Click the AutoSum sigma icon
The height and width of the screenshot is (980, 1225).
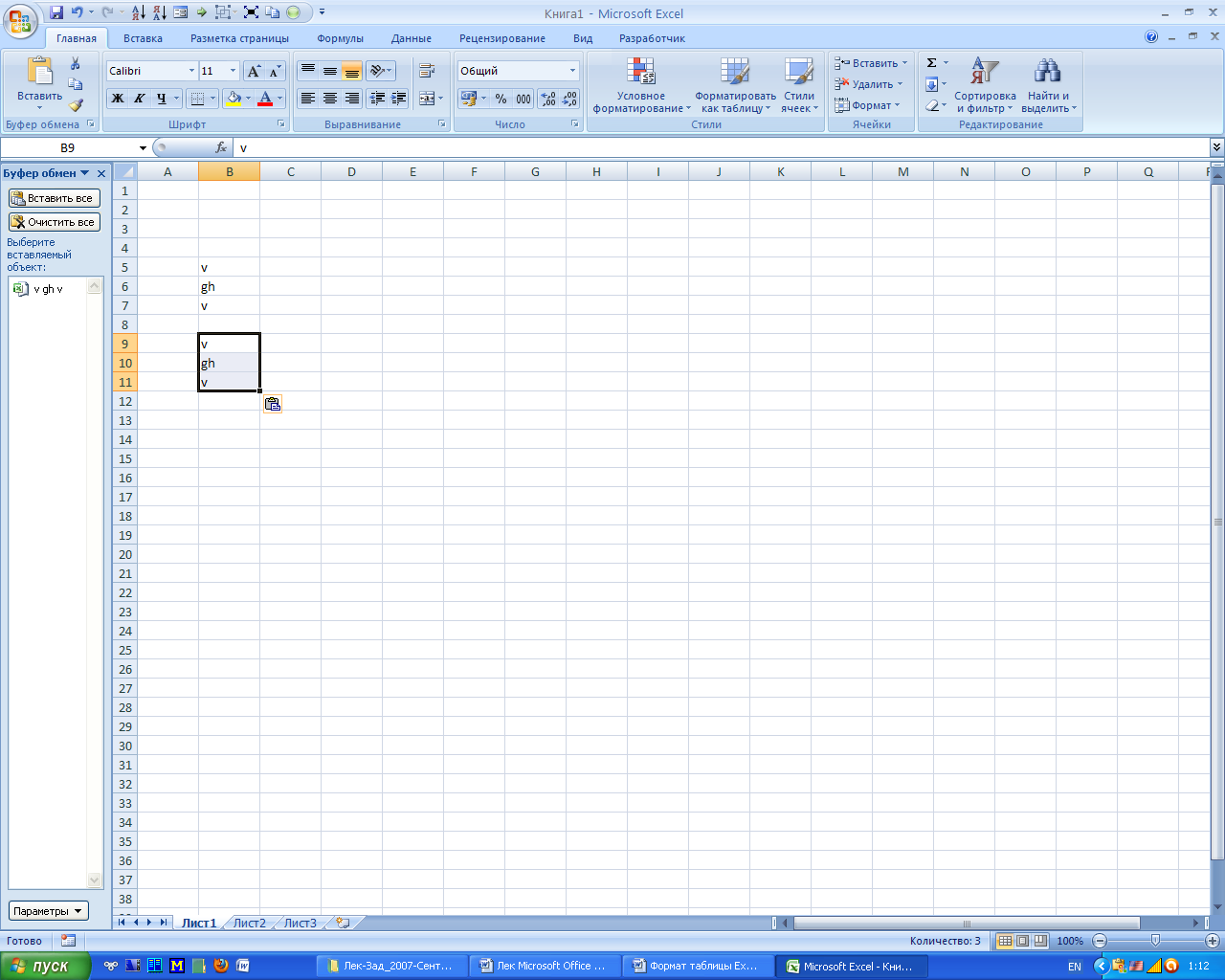pos(931,63)
